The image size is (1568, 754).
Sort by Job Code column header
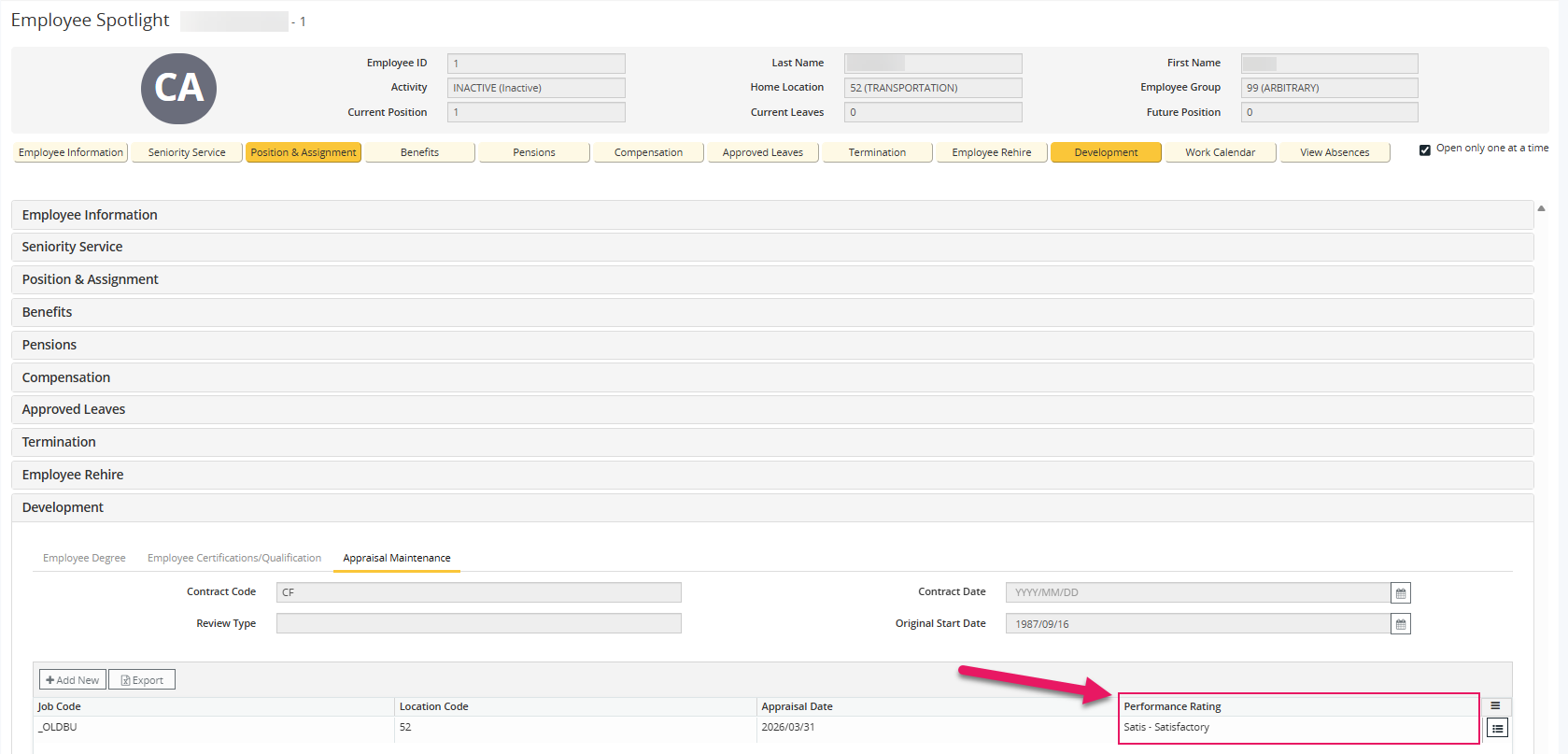tap(214, 706)
